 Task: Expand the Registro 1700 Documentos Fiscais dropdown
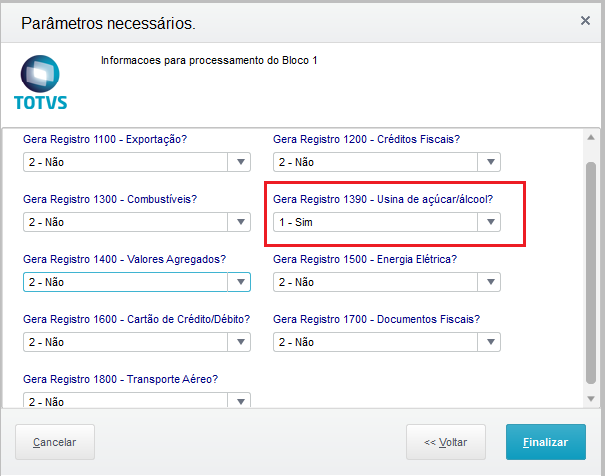coord(490,342)
